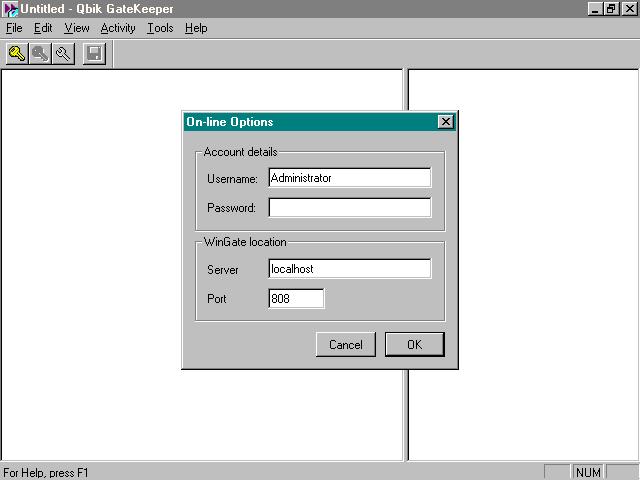Dismiss the dialog with Cancel
Screen dimensions: 640x480
[x=346, y=344]
